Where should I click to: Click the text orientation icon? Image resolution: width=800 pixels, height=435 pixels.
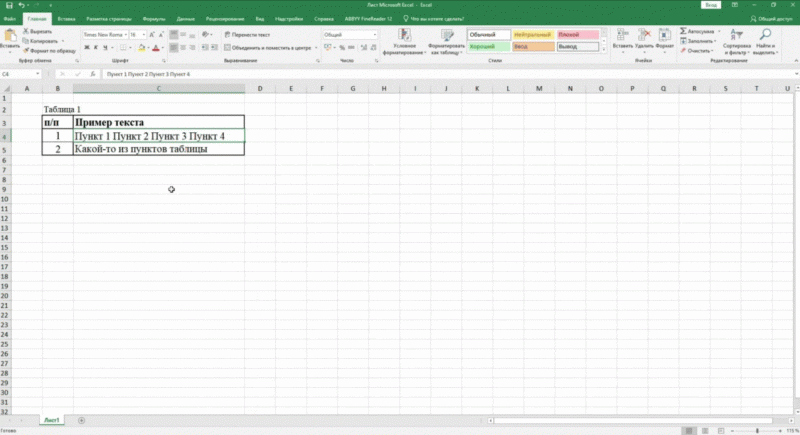(x=205, y=35)
